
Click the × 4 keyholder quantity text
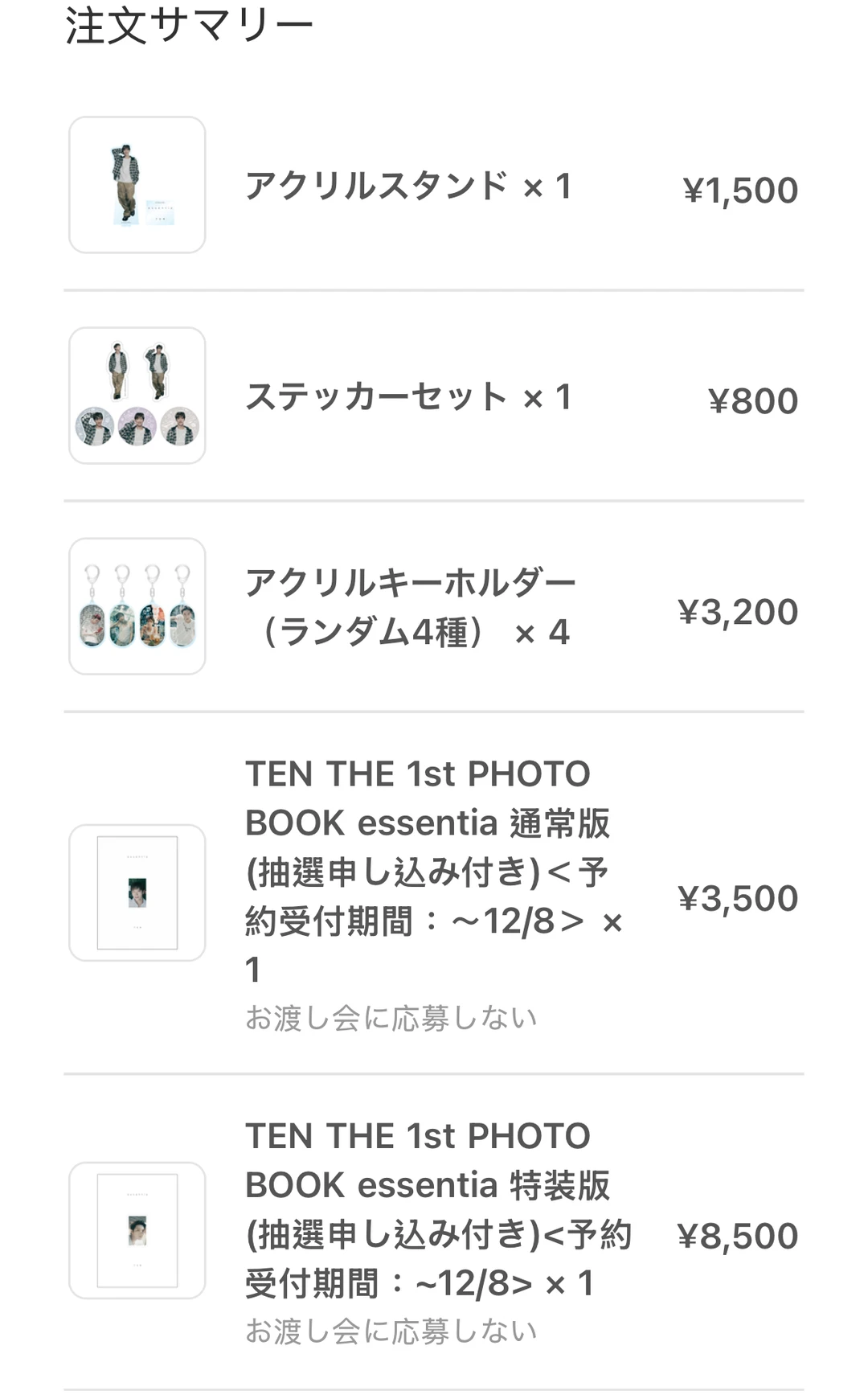point(542,633)
